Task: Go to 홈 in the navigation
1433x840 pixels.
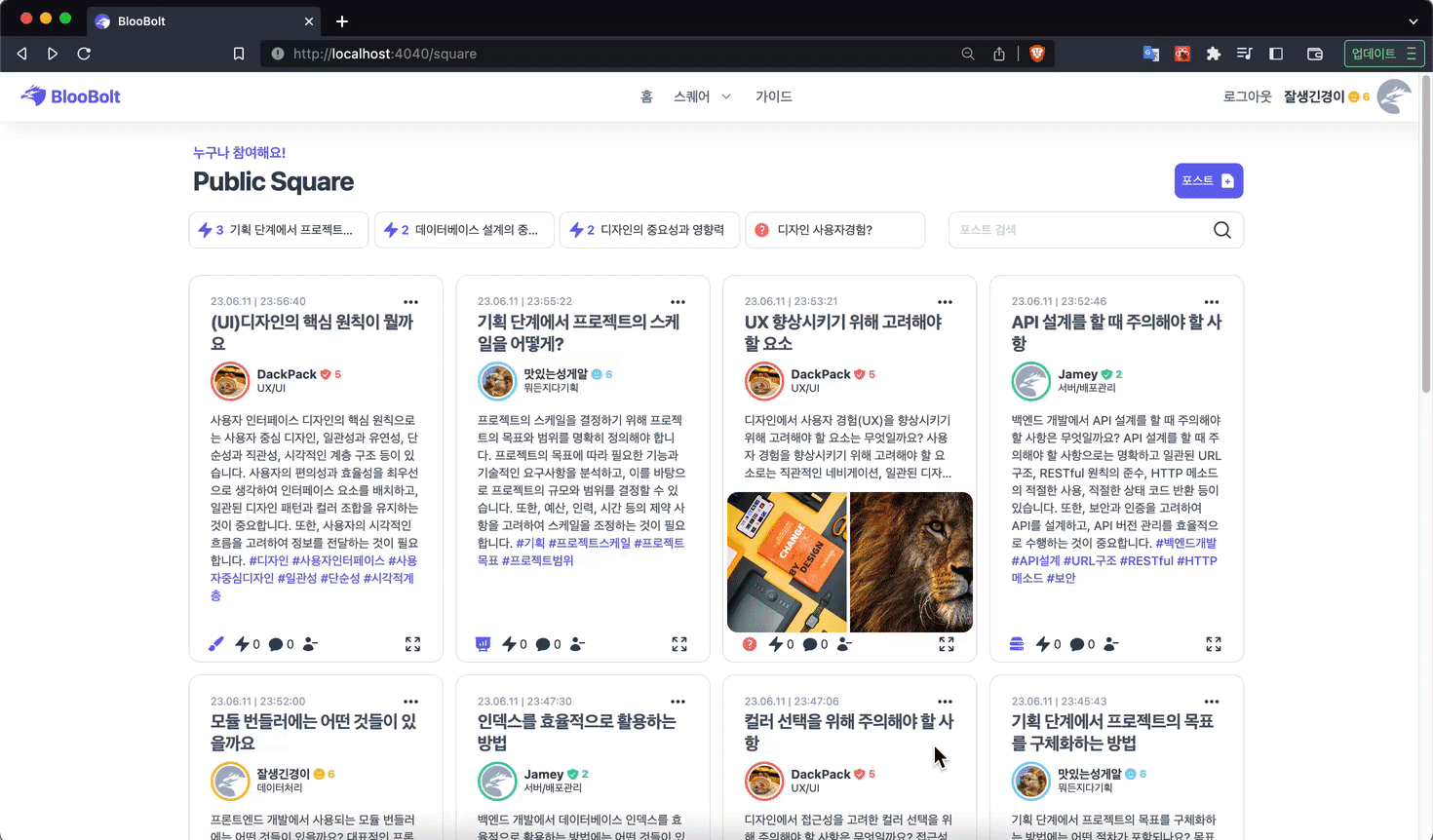Action: click(x=646, y=96)
